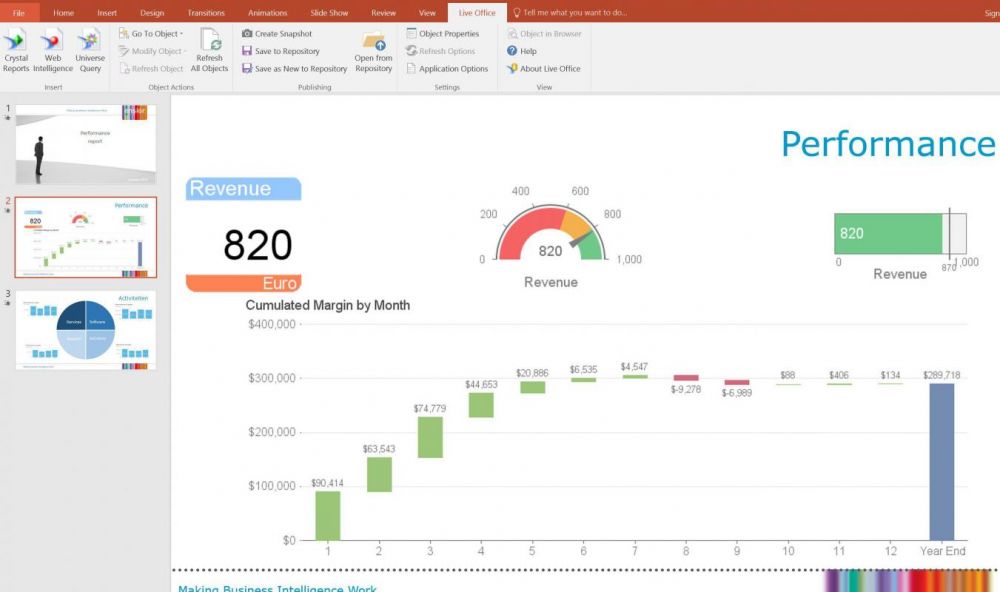Click the animation star under slide 3
1000x592 pixels.
8,303
